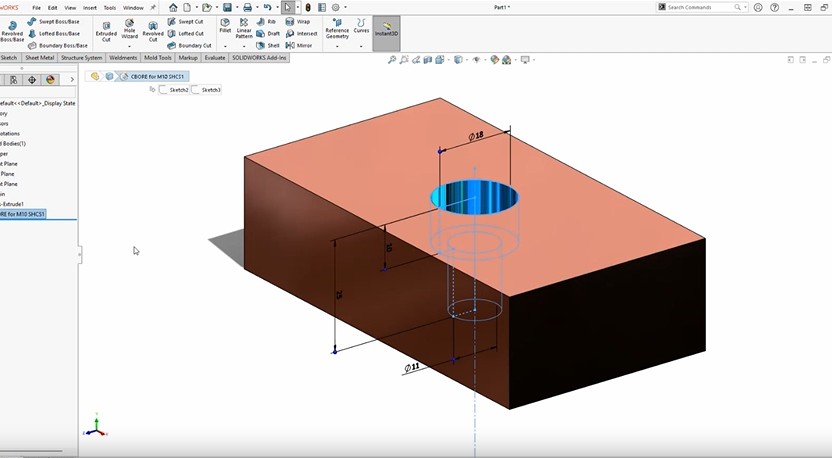Click the user login button
832x458 pixels.
pyautogui.click(x=758, y=7)
